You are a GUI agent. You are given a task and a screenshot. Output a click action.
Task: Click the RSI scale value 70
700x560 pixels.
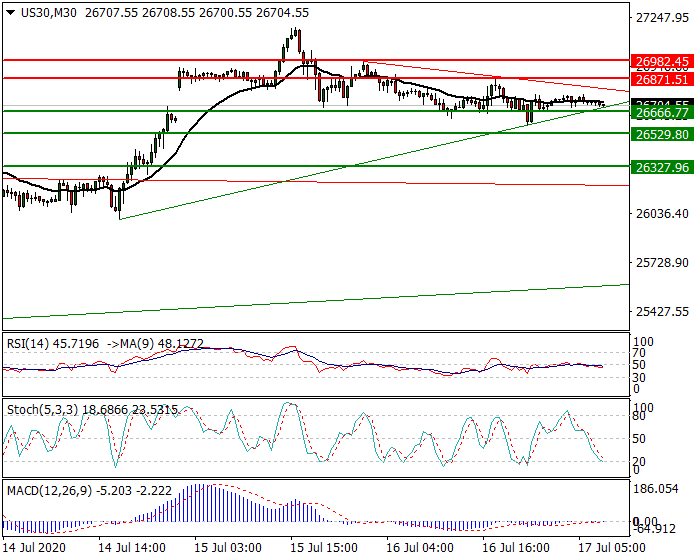point(640,353)
